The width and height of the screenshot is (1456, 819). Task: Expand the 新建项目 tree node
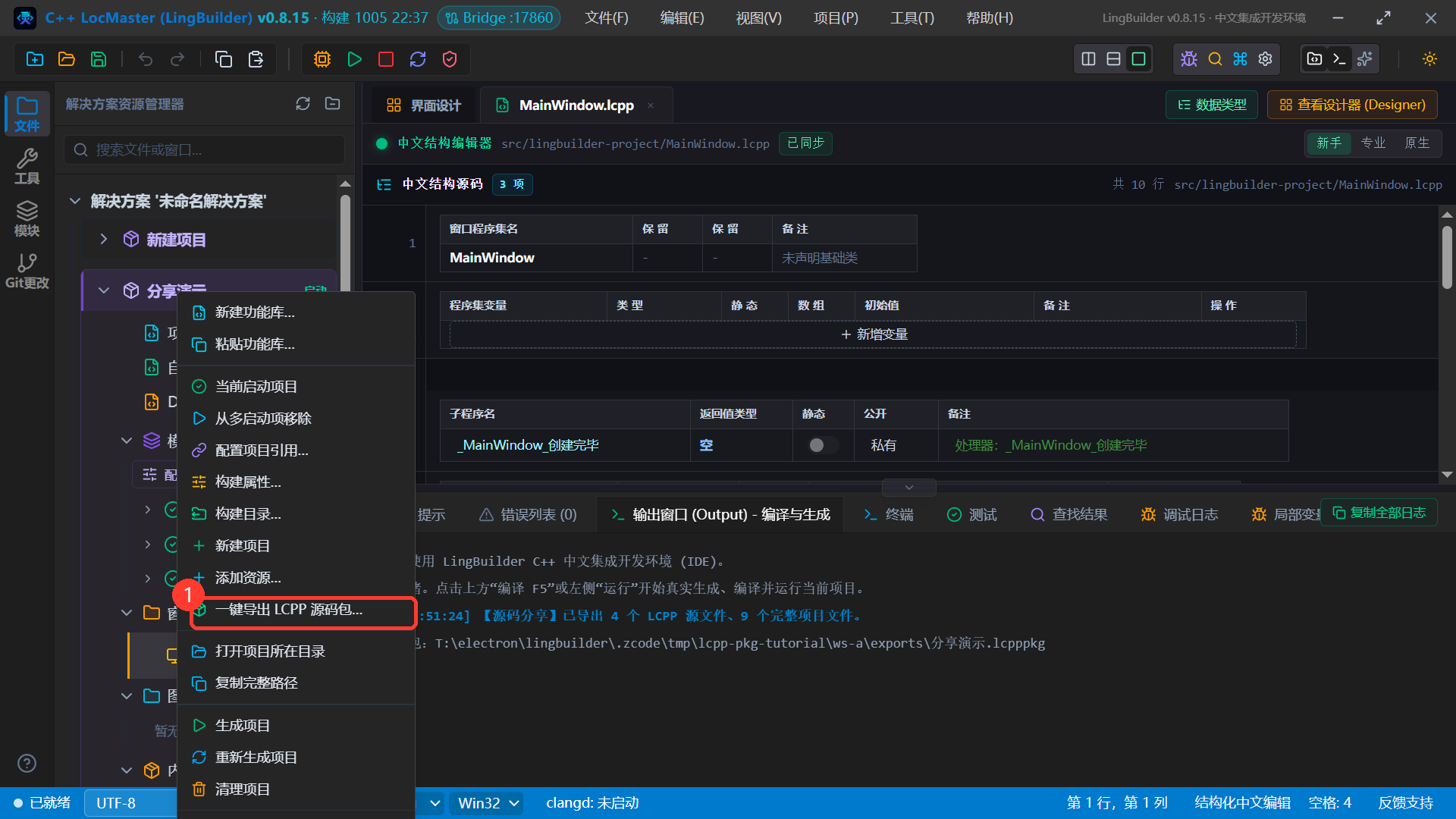(x=104, y=240)
